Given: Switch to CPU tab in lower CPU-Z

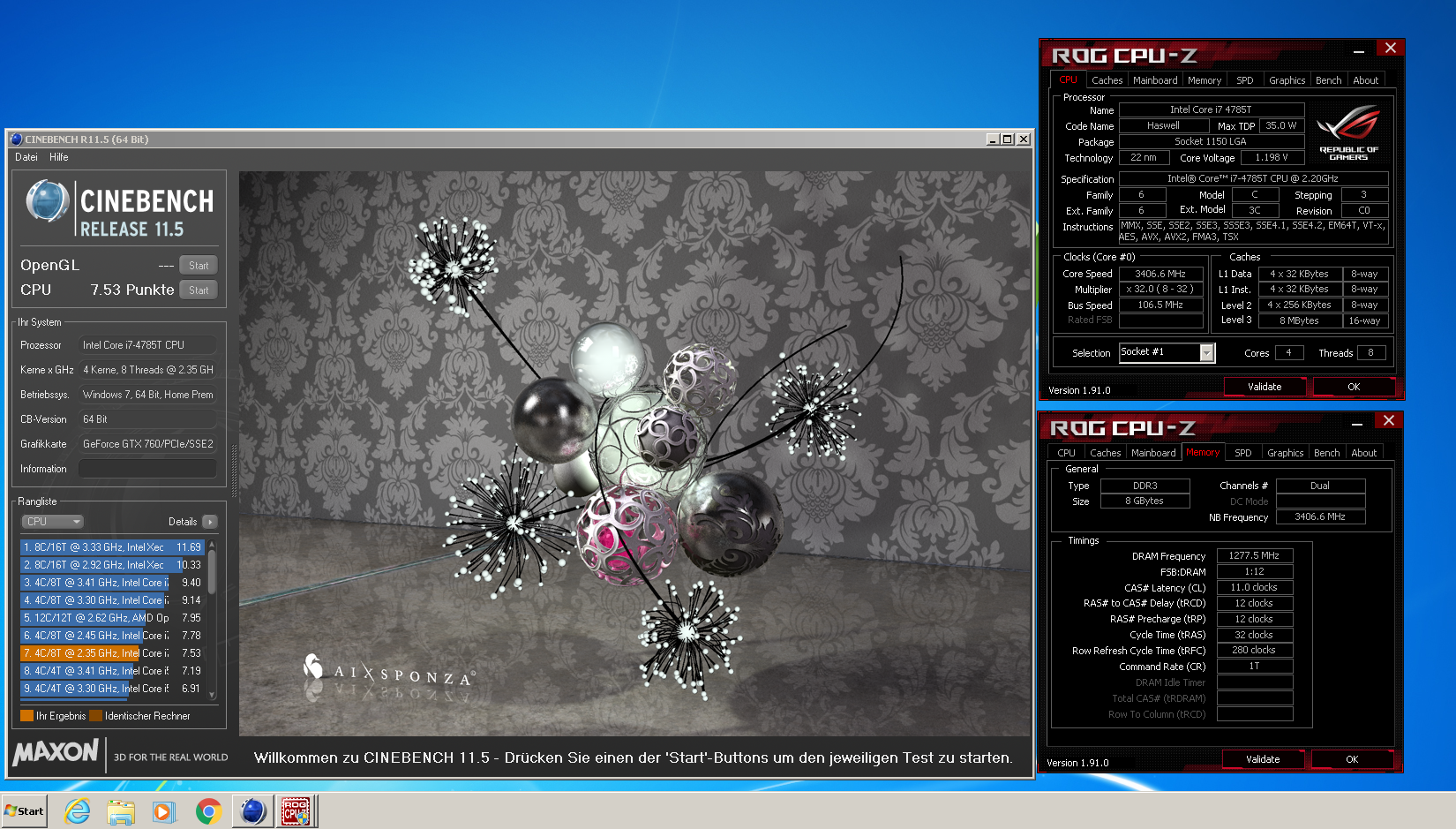Looking at the screenshot, I should [x=1066, y=453].
